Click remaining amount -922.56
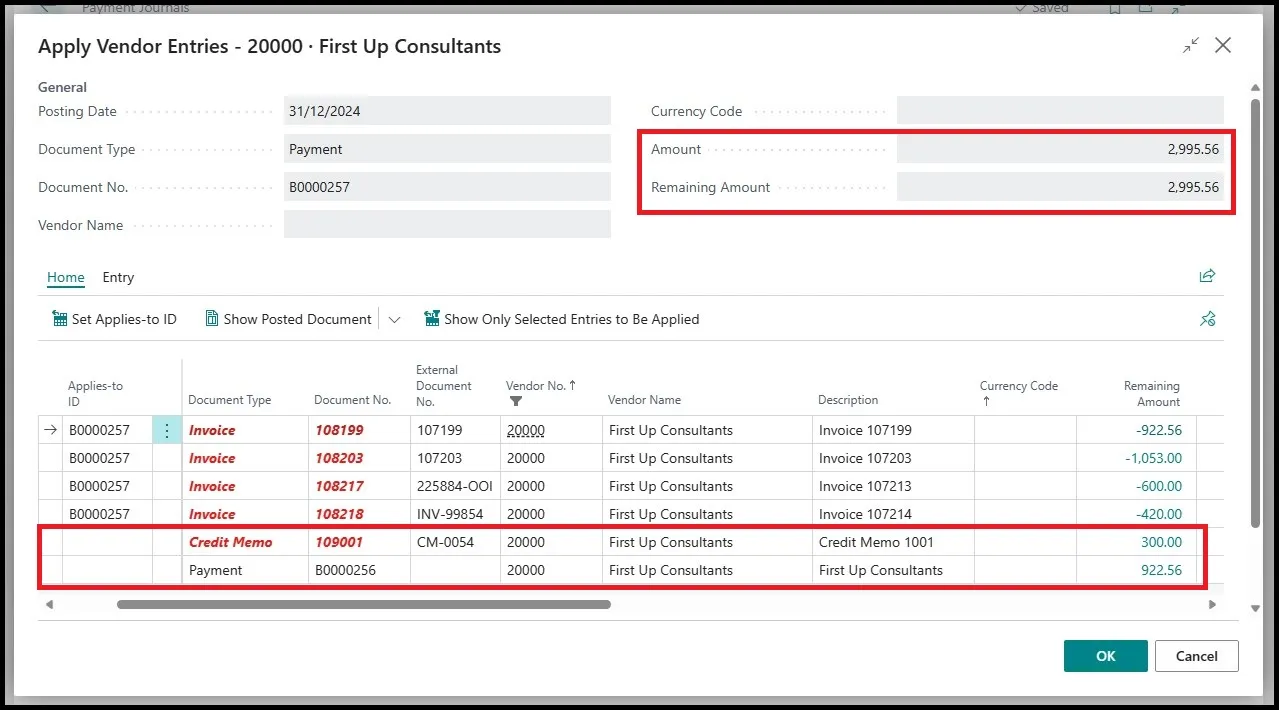Image resolution: width=1279 pixels, height=710 pixels. coord(1158,430)
